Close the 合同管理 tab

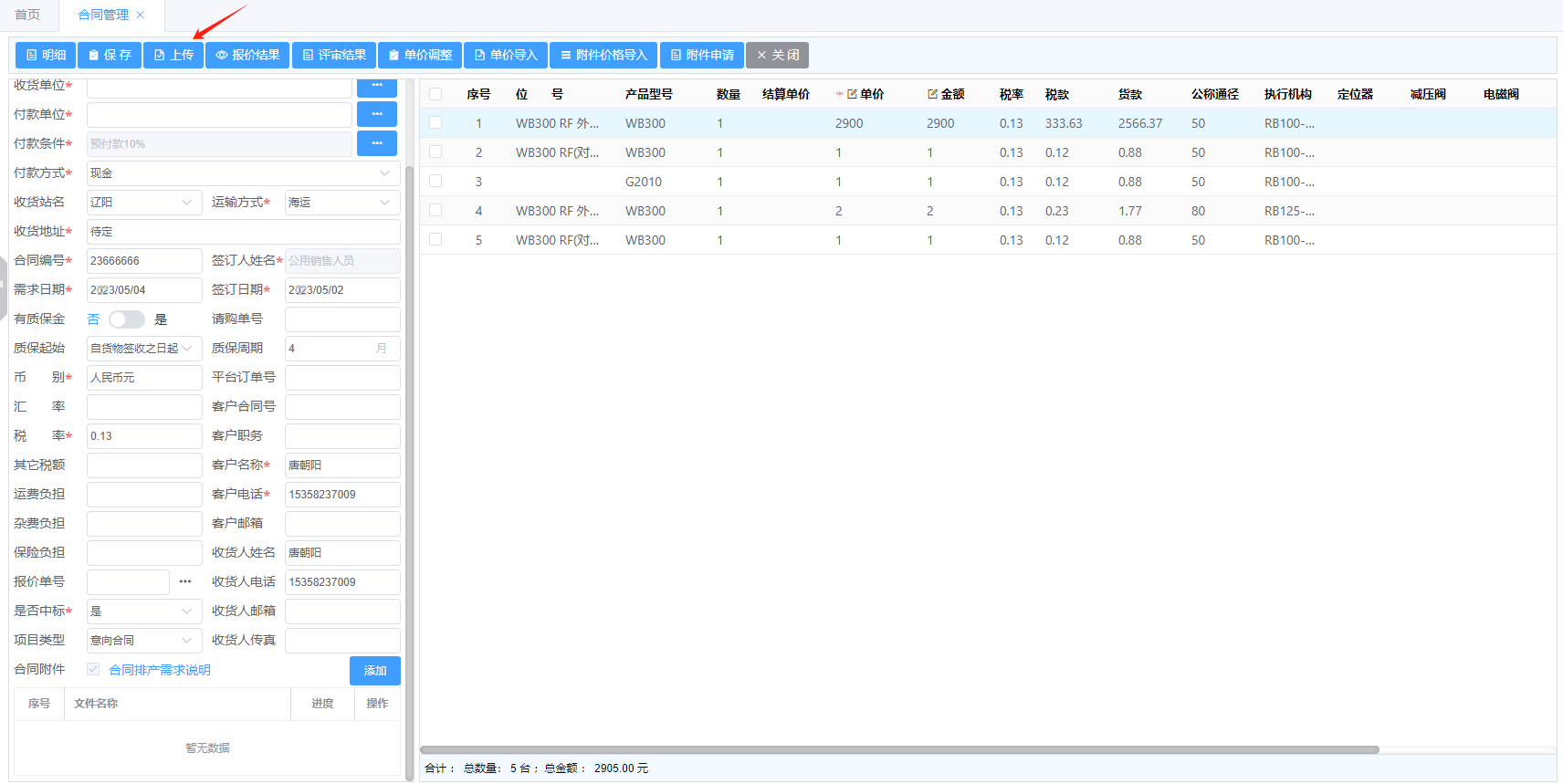click(140, 15)
